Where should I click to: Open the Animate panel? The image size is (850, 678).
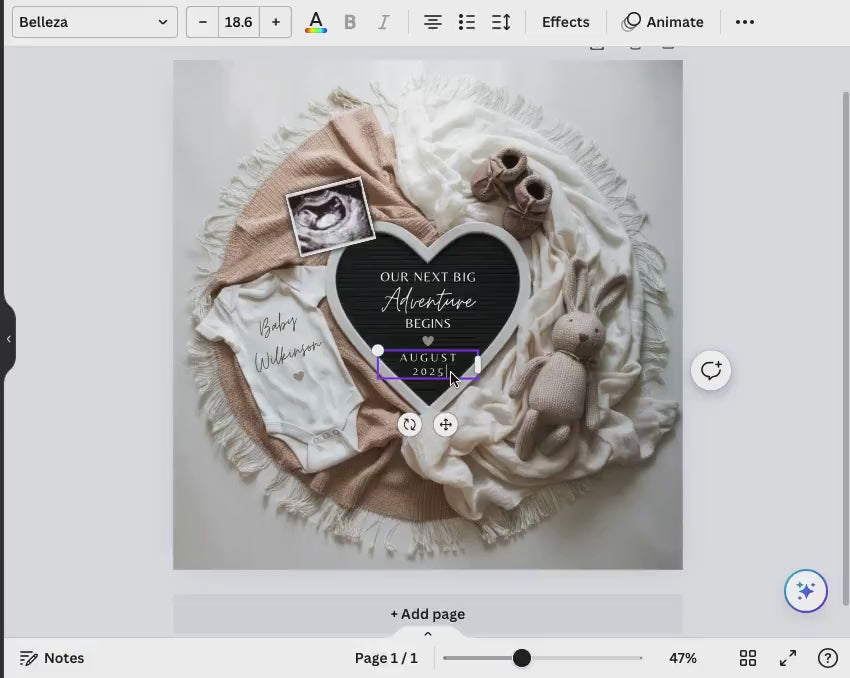(x=662, y=22)
